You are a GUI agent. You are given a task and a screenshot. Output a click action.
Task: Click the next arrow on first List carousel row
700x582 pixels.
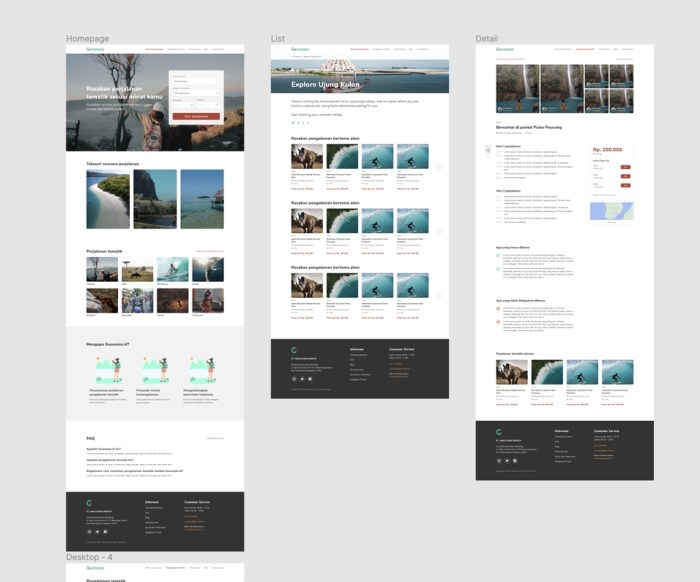(439, 167)
